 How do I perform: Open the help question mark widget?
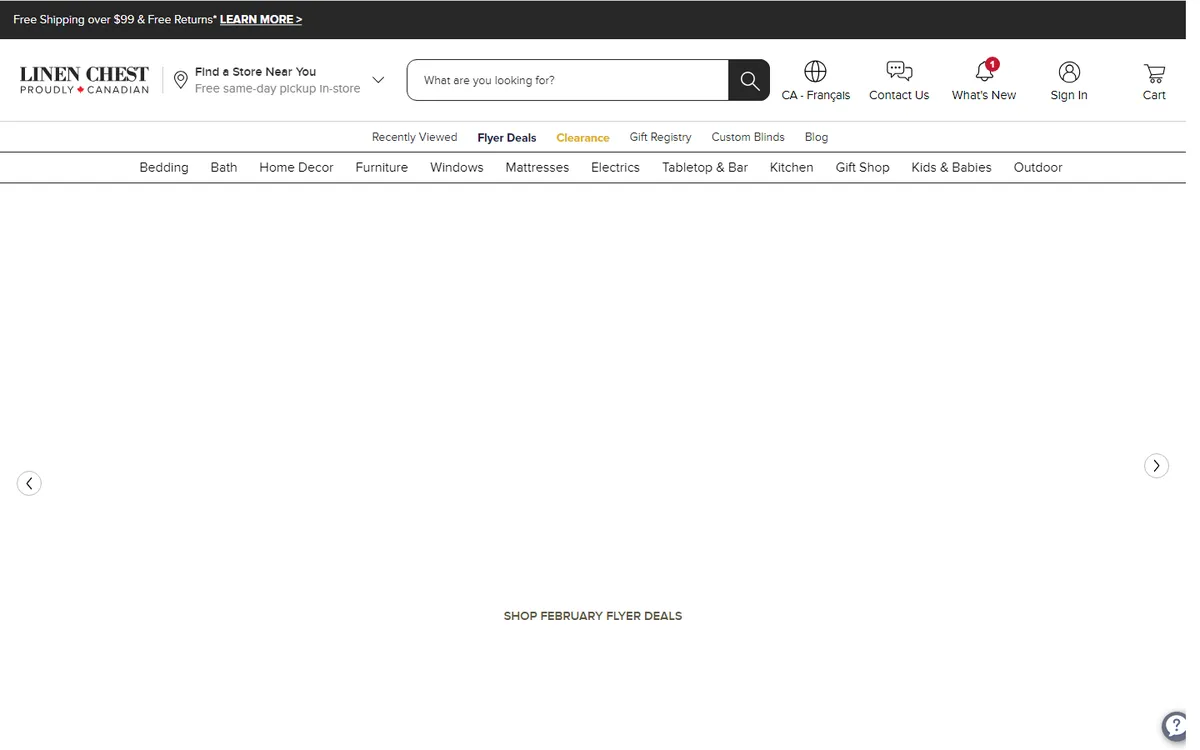(1177, 727)
